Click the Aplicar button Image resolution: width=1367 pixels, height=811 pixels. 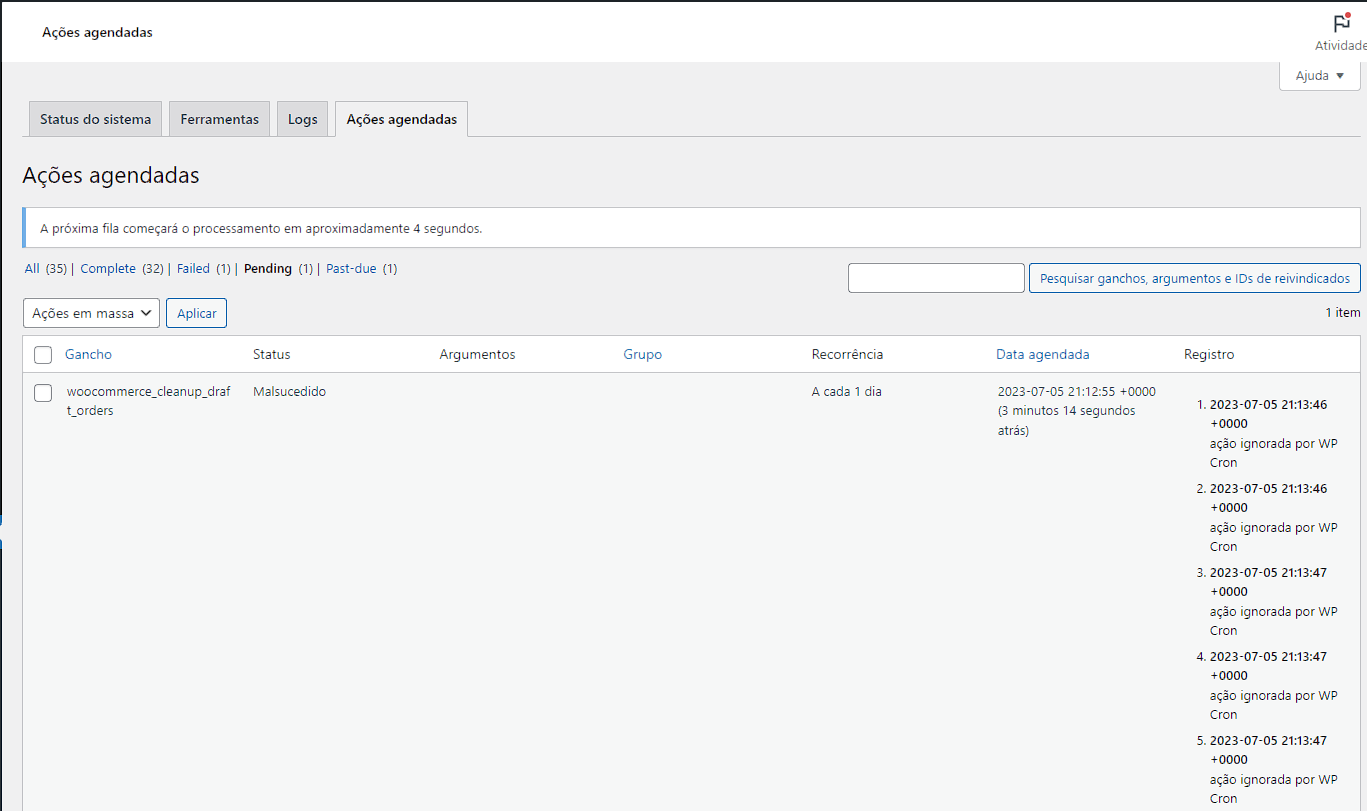pyautogui.click(x=196, y=312)
